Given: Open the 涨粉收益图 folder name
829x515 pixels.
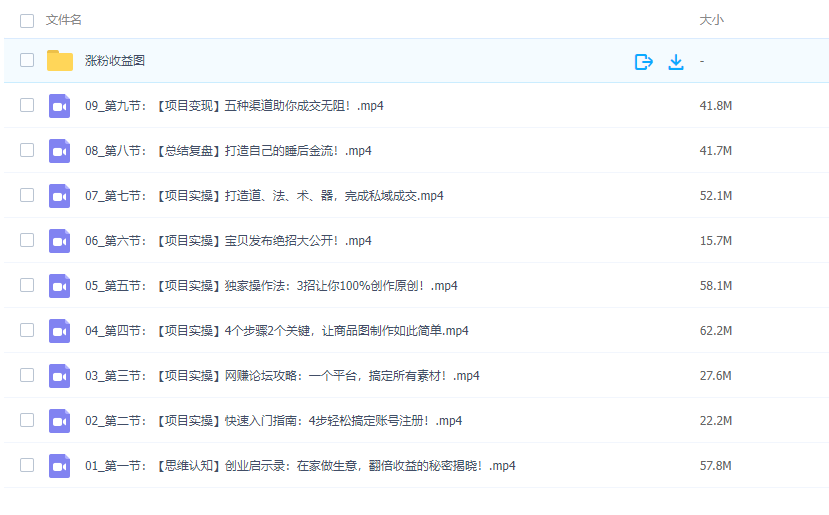Looking at the screenshot, I should click(x=115, y=61).
